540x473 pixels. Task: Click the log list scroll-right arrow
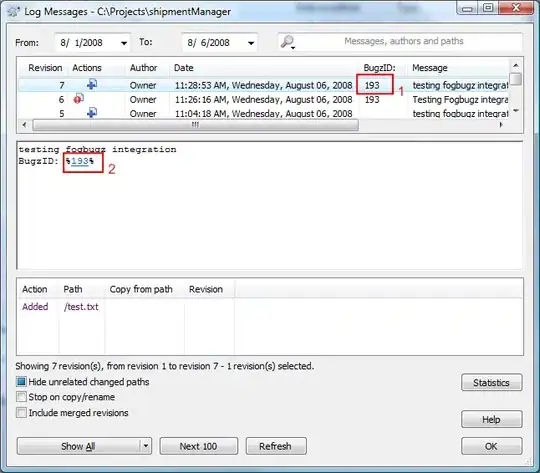tap(501, 125)
